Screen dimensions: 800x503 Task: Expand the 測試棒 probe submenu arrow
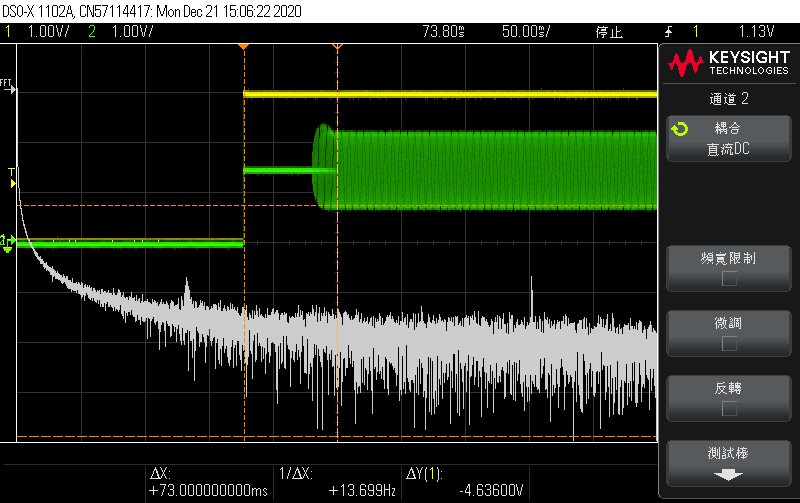728,475
